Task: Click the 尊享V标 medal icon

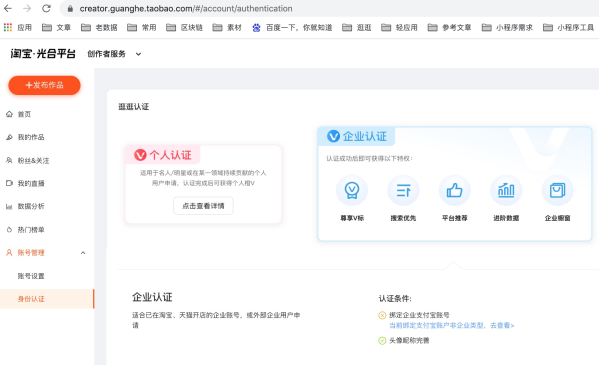Action: 352,190
